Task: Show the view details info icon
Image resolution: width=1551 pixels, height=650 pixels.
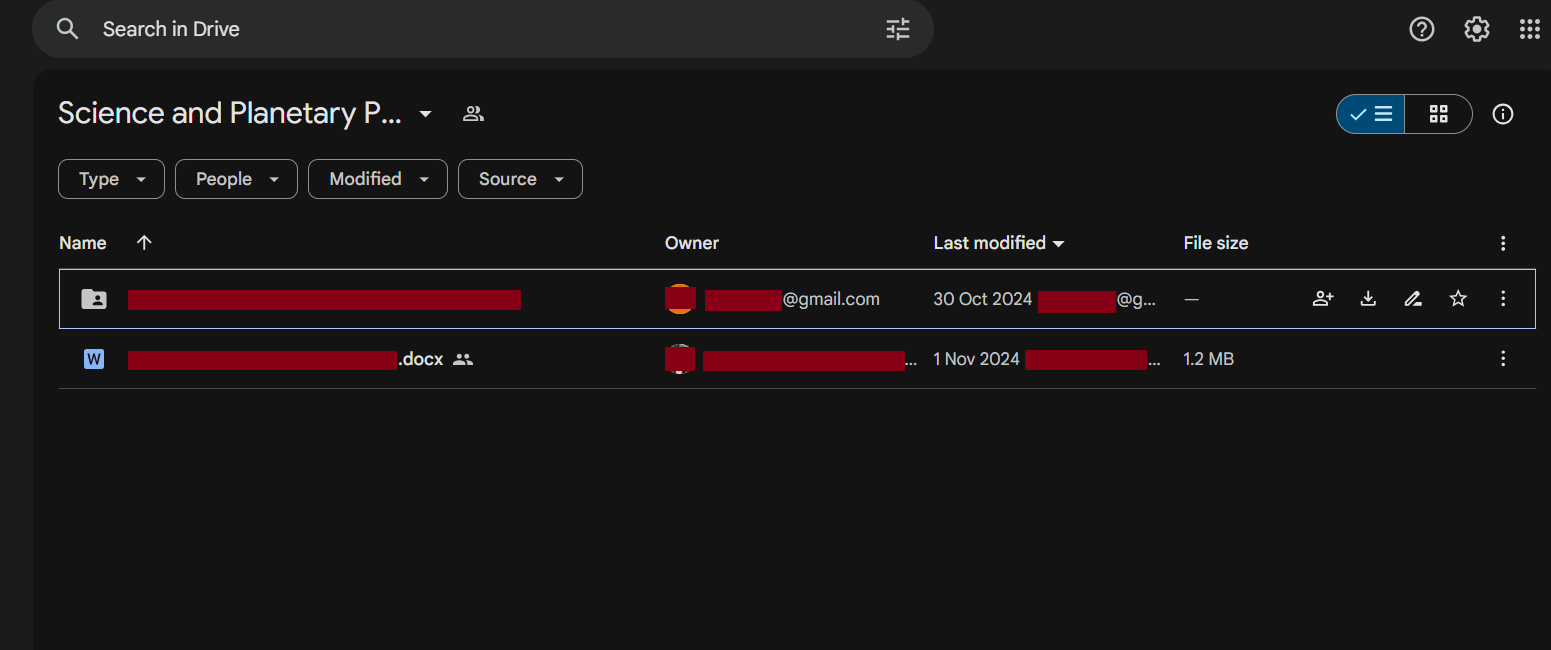Action: tap(1502, 114)
